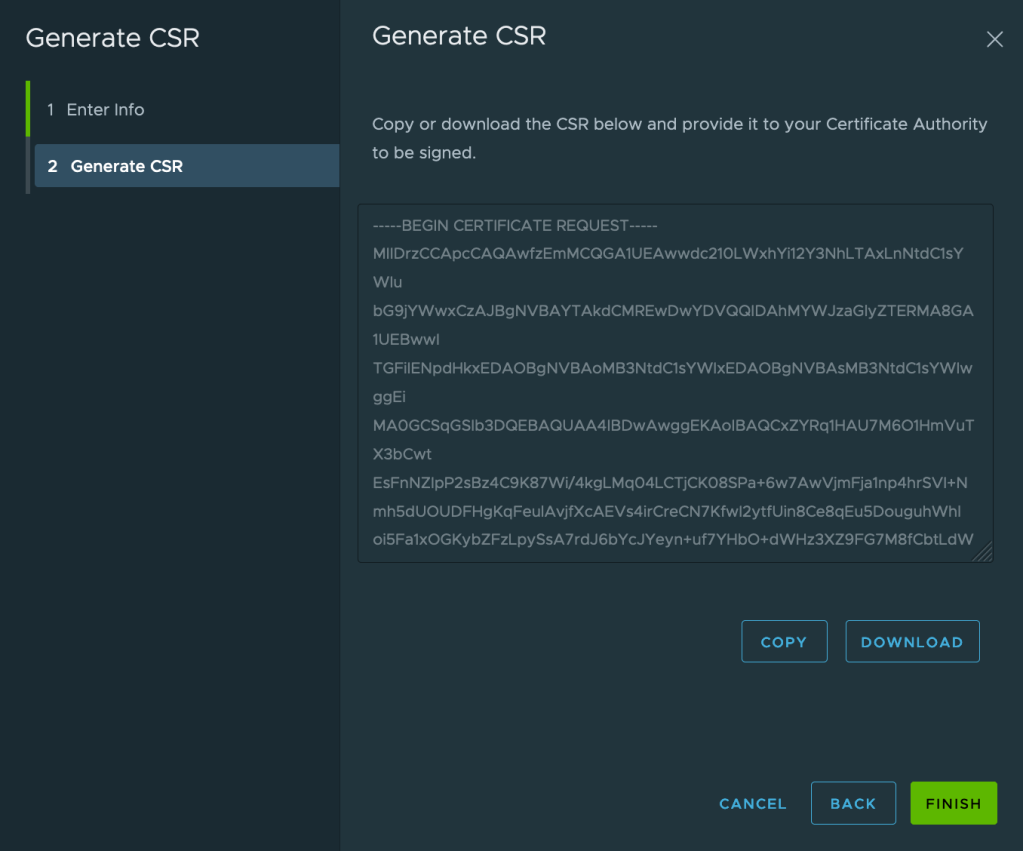Click the CSR line starting with EsFnNZlpP2sBz4
The height and width of the screenshot is (851, 1023).
pos(670,484)
